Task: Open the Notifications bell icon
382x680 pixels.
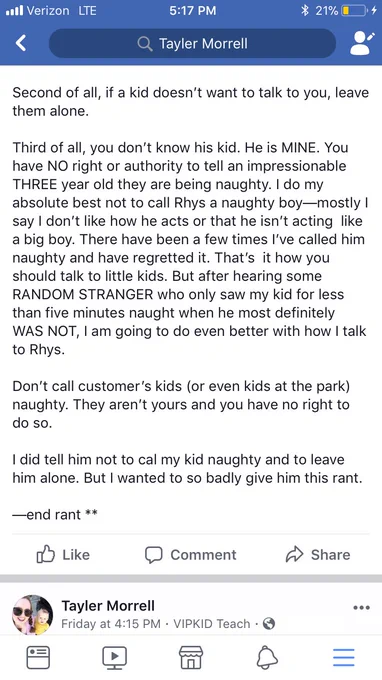Action: click(267, 657)
